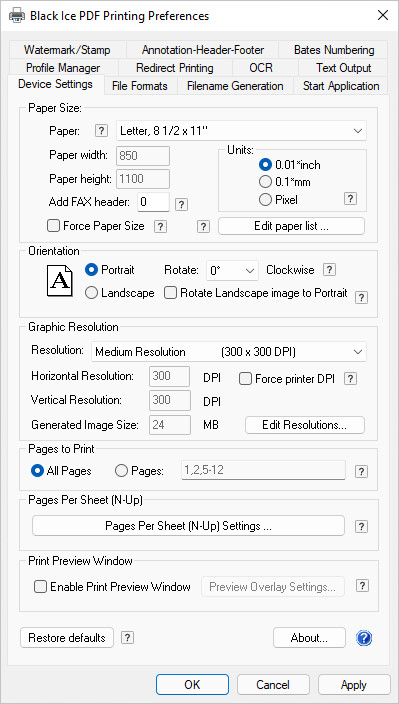Open the blue online help icon
This screenshot has width=399, height=704.
tap(364, 638)
